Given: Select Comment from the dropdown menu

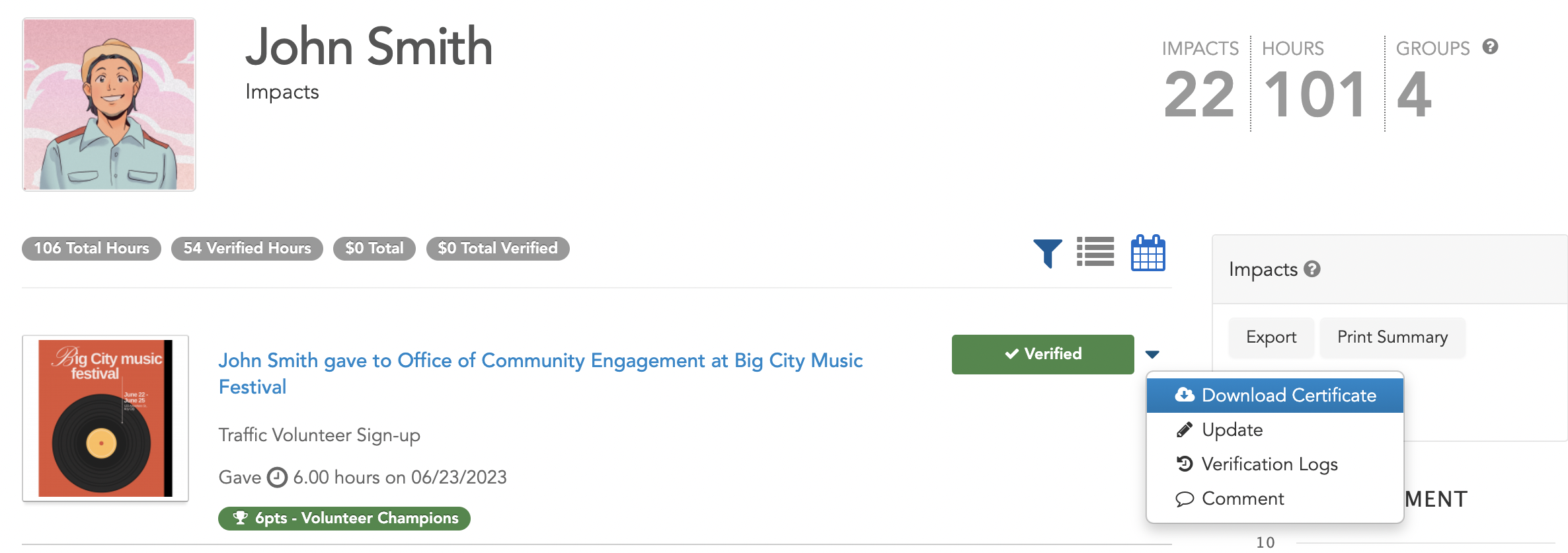Looking at the screenshot, I should [1274, 499].
